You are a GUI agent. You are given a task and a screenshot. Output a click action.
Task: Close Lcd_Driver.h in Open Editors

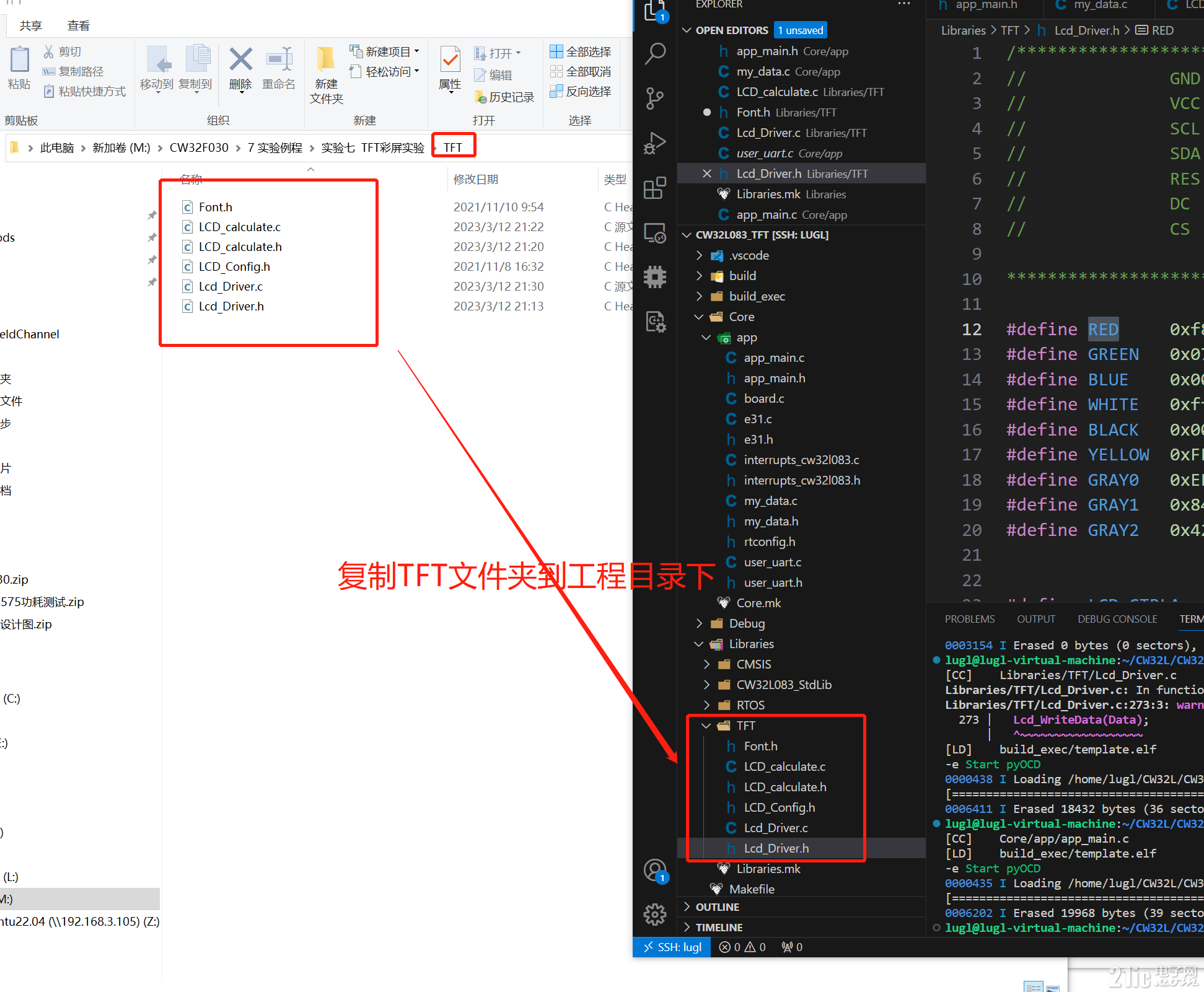[x=707, y=173]
